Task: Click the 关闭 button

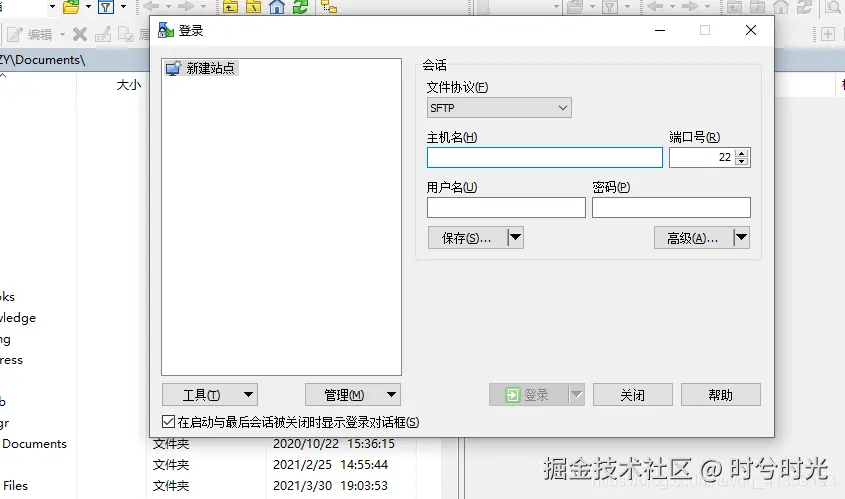Action: coord(633,395)
